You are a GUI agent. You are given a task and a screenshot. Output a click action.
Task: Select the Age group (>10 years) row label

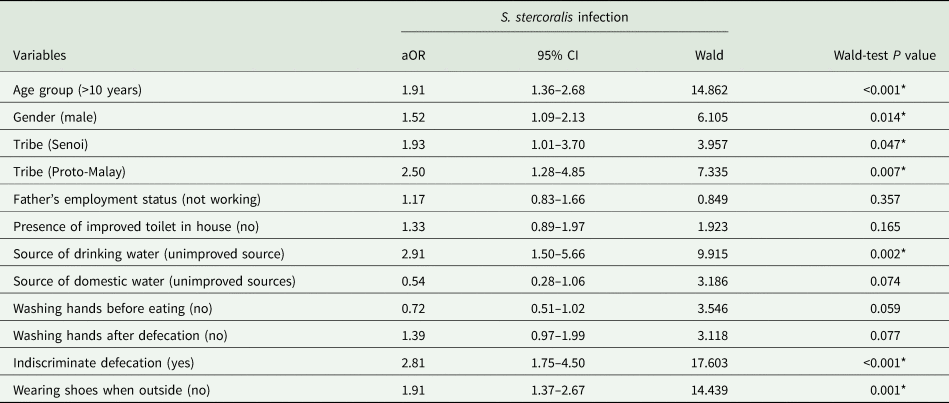coord(81,90)
